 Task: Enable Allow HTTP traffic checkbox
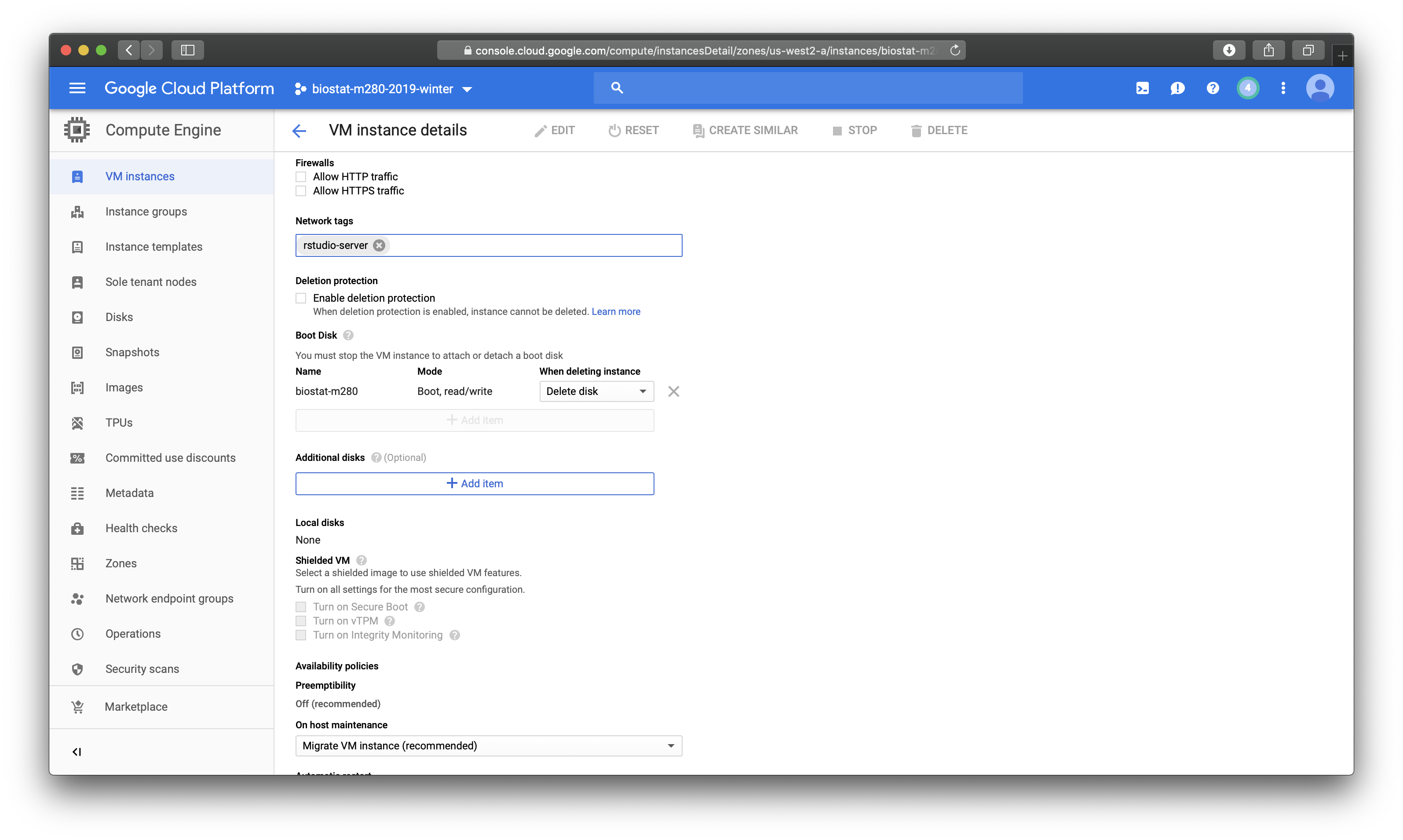click(x=301, y=177)
